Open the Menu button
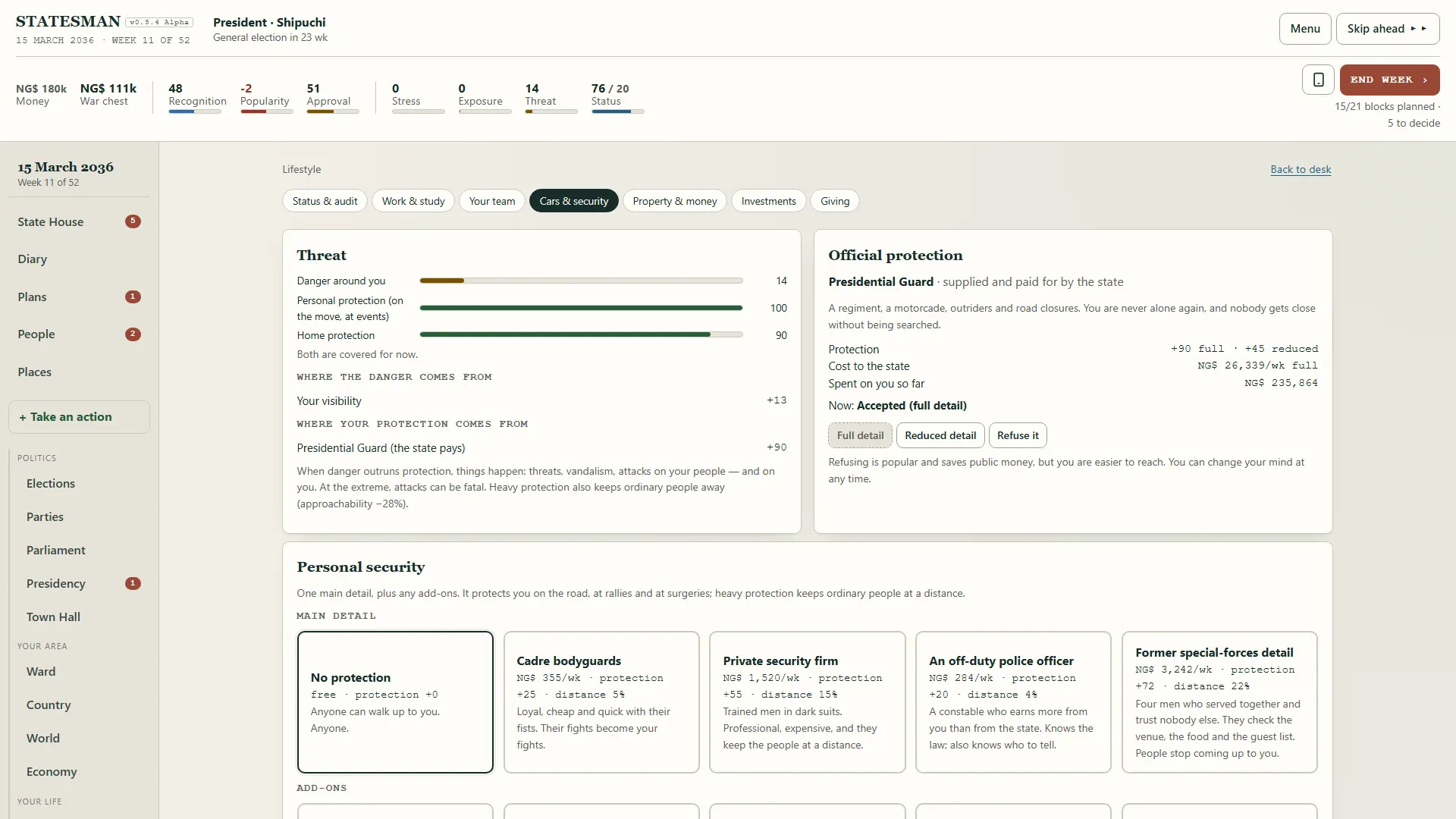 pos(1305,29)
